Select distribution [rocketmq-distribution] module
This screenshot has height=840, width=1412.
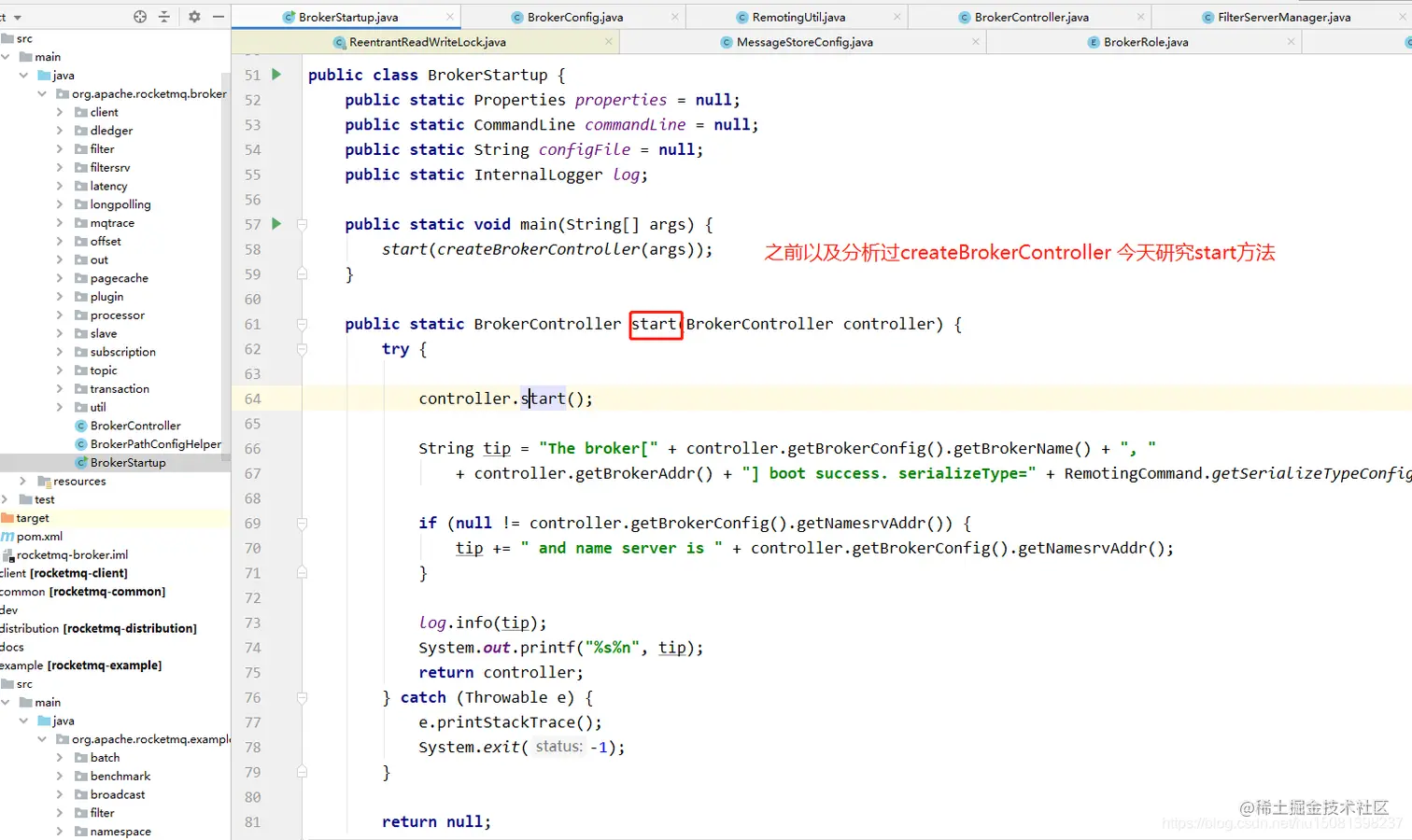[x=98, y=629]
